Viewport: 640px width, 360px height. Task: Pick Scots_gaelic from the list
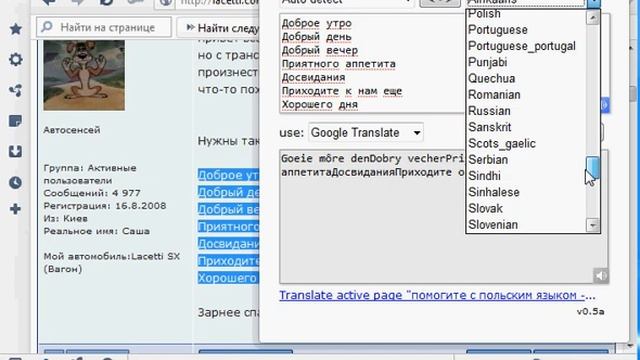point(502,144)
